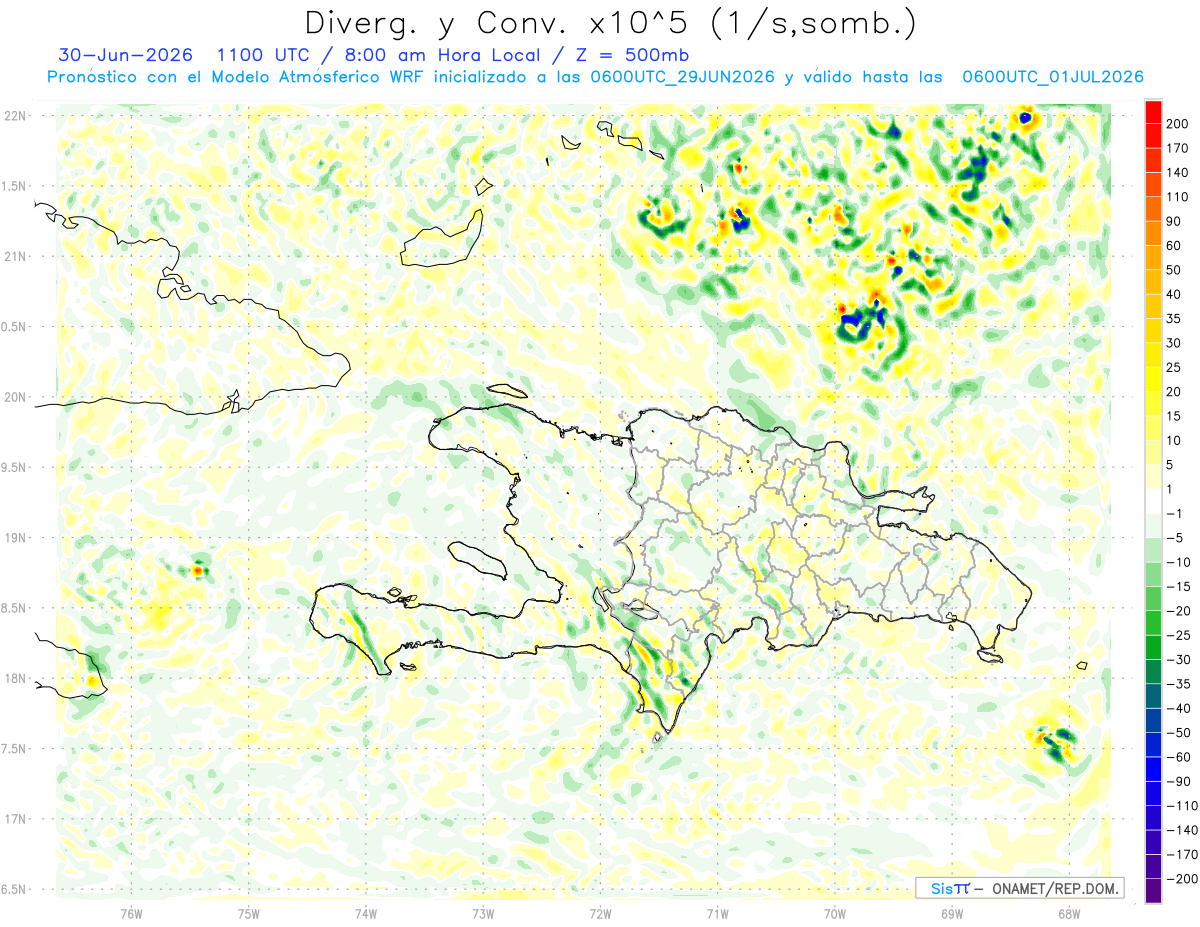Viewport: 1200px width, 927px height.
Task: Click the '0.5N' latitude label
Action: point(15,327)
